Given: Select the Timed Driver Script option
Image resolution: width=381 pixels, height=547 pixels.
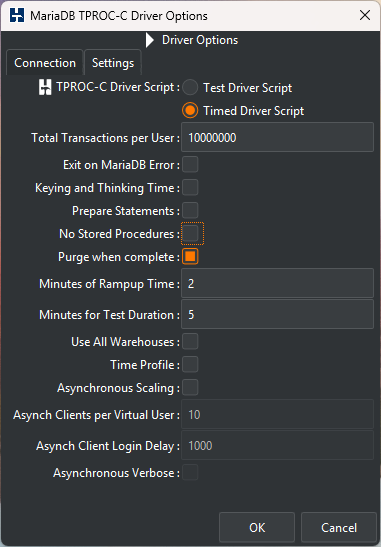Looking at the screenshot, I should [190, 111].
